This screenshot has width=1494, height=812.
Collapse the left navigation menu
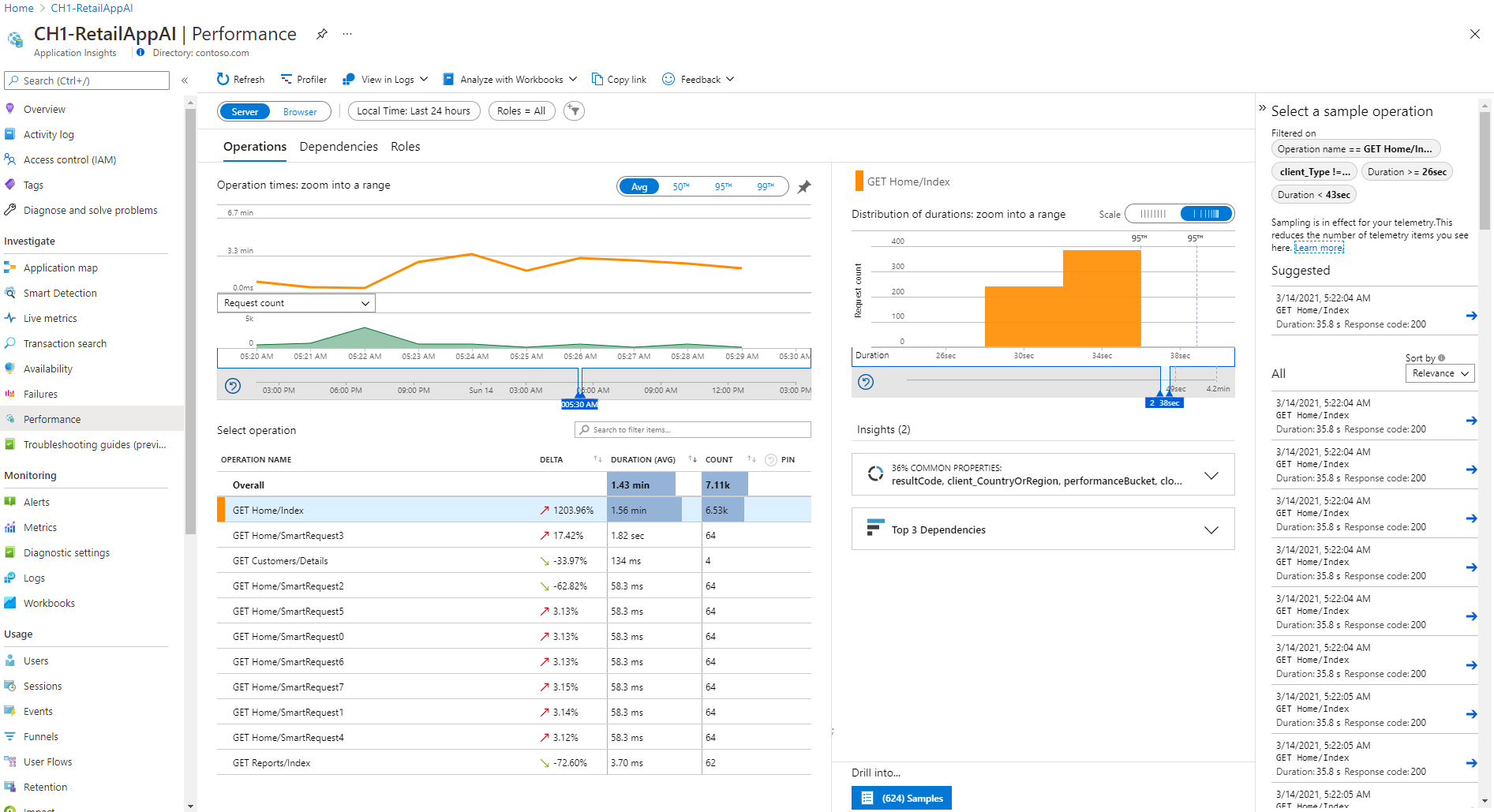click(x=185, y=80)
